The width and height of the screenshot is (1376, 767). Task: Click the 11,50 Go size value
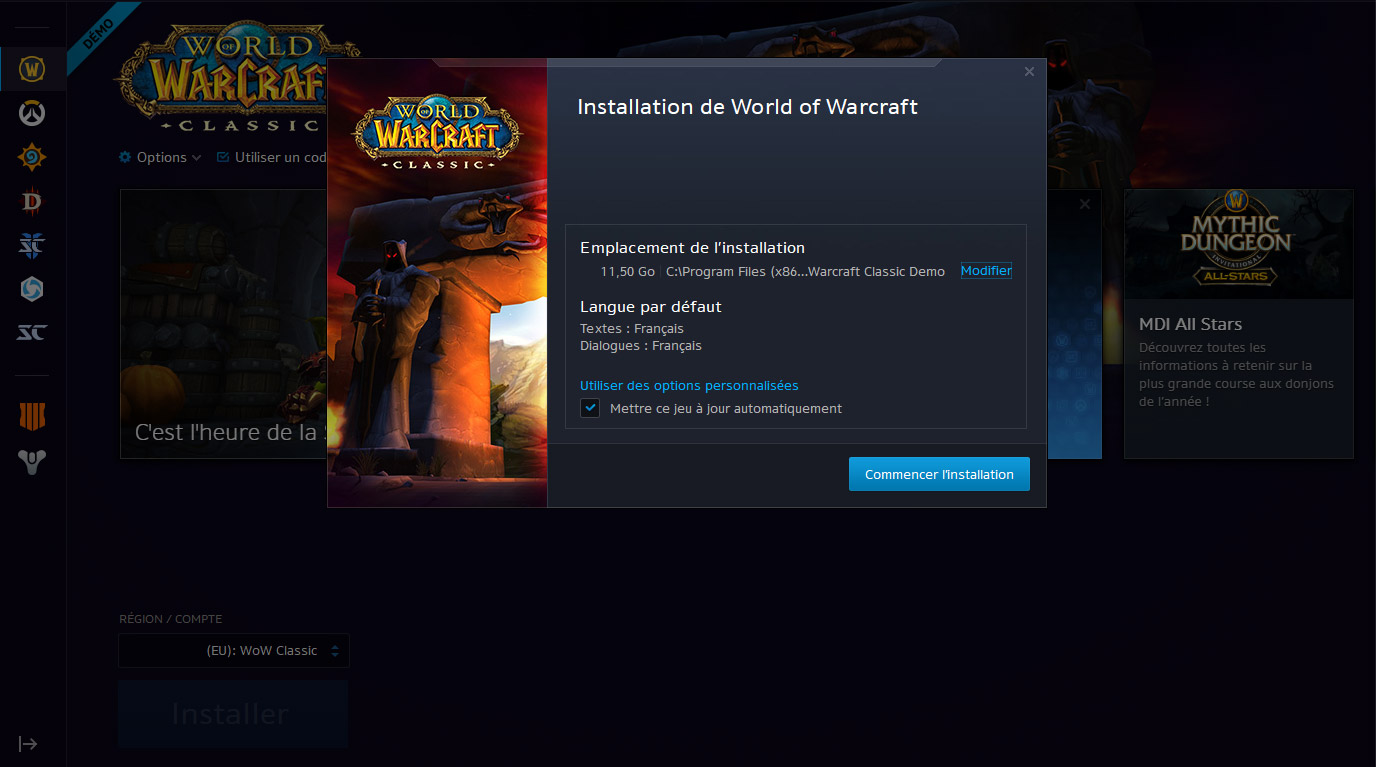click(627, 272)
